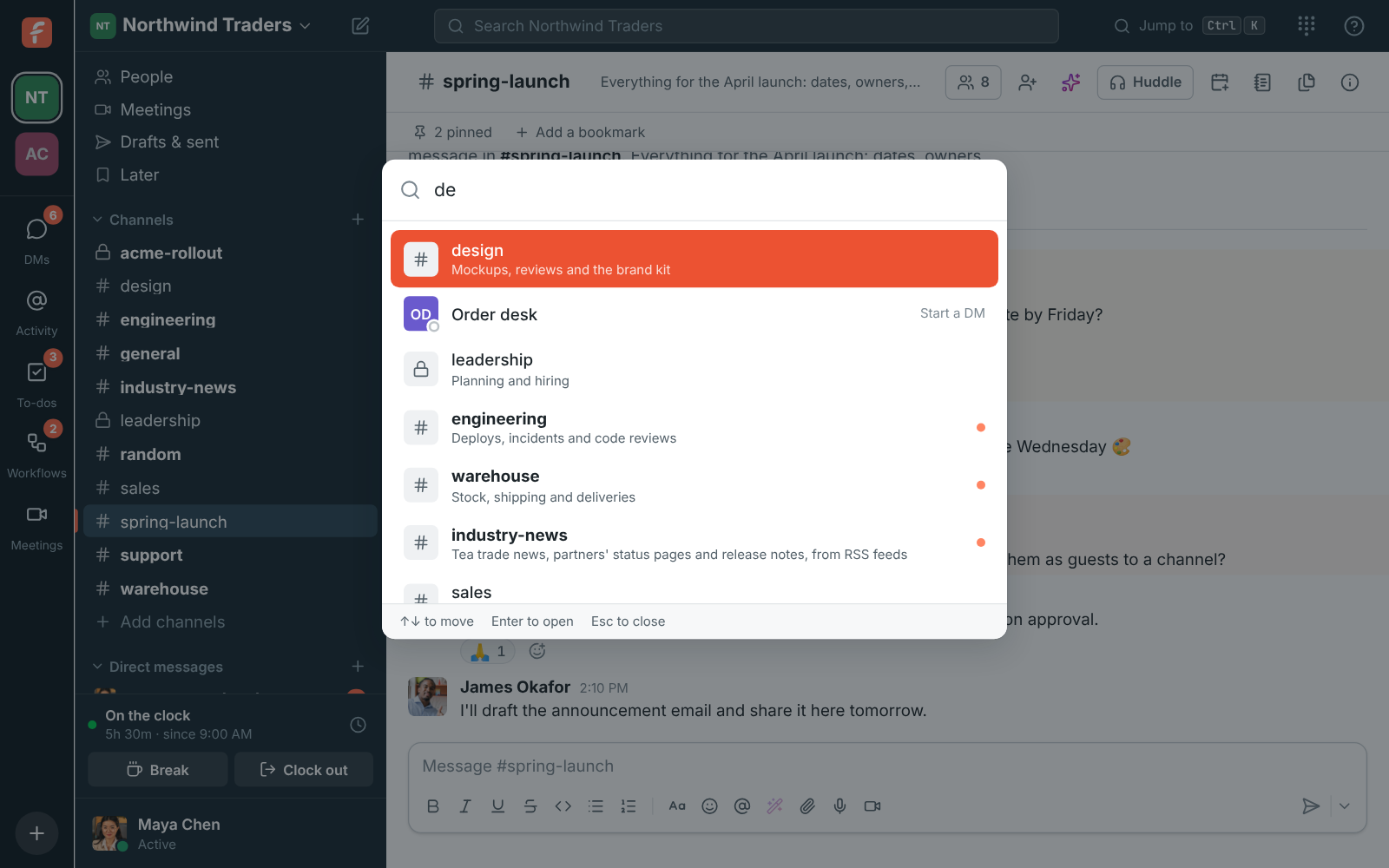Image resolution: width=1389 pixels, height=868 pixels.
Task: Click the Search Northwind Traders field
Action: [747, 26]
